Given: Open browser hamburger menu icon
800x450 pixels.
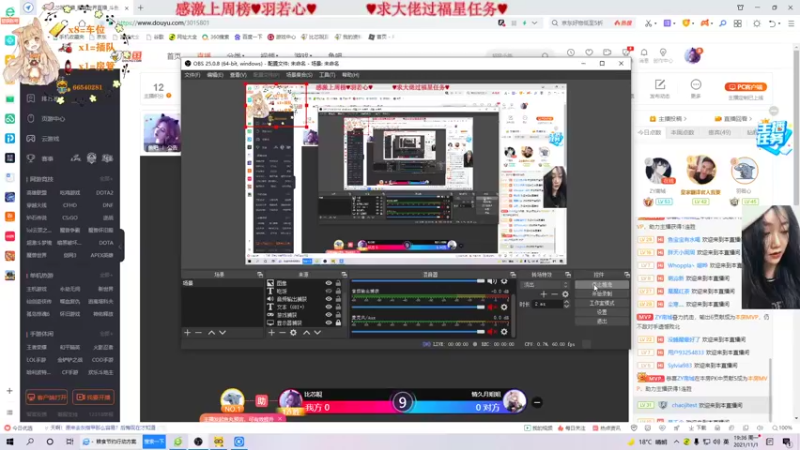Looking at the screenshot, I should (791, 23).
